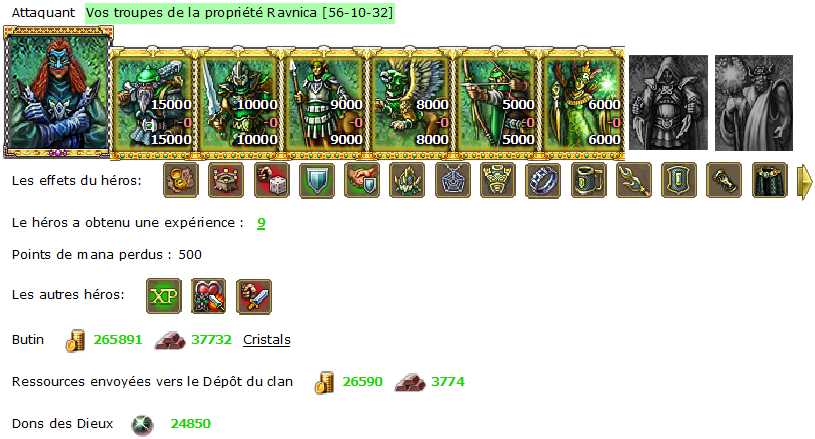815x439 pixels.
Task: Open the handshake with shield effect icon
Action: point(362,180)
